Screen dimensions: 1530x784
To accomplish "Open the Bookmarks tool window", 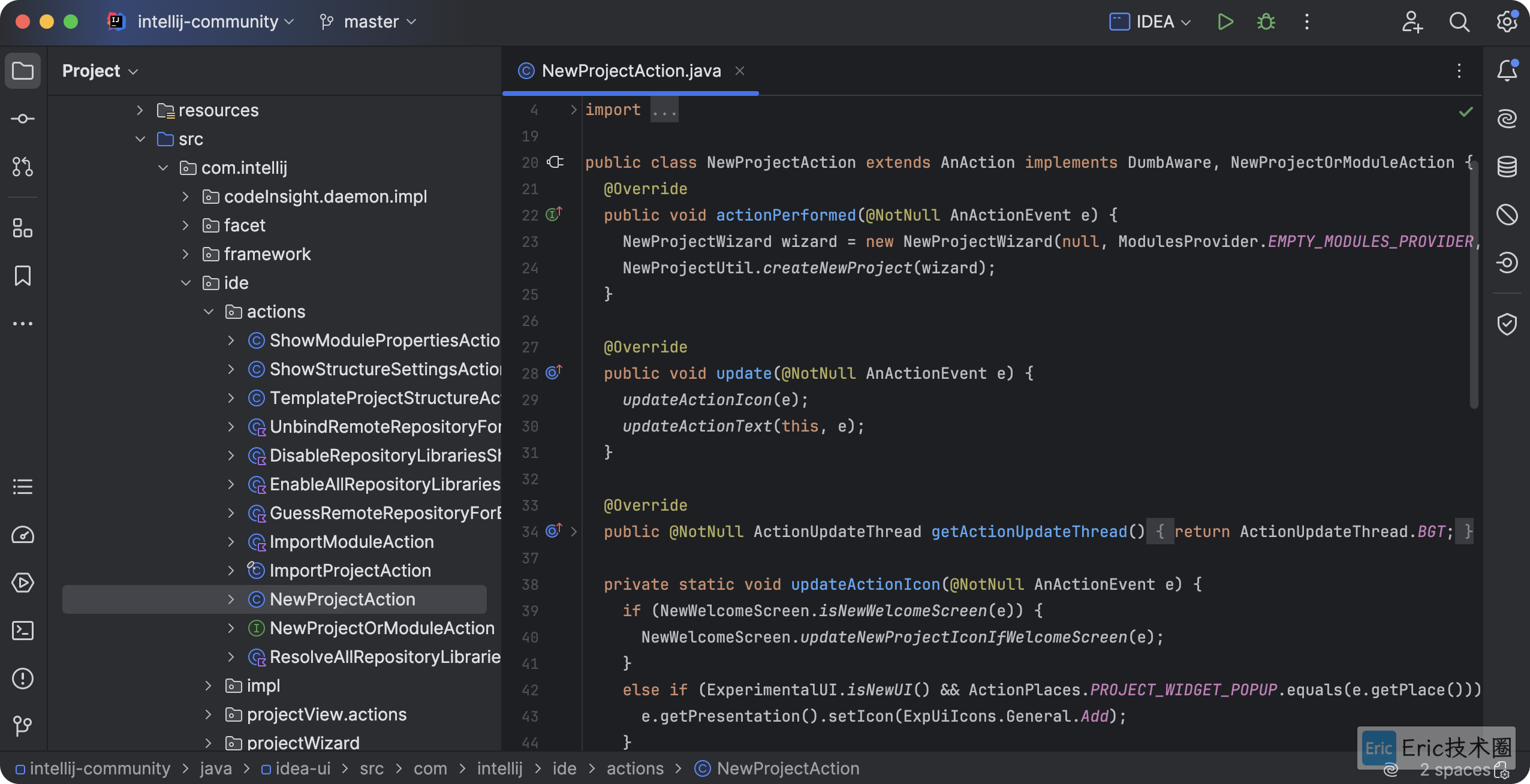I will [x=23, y=276].
